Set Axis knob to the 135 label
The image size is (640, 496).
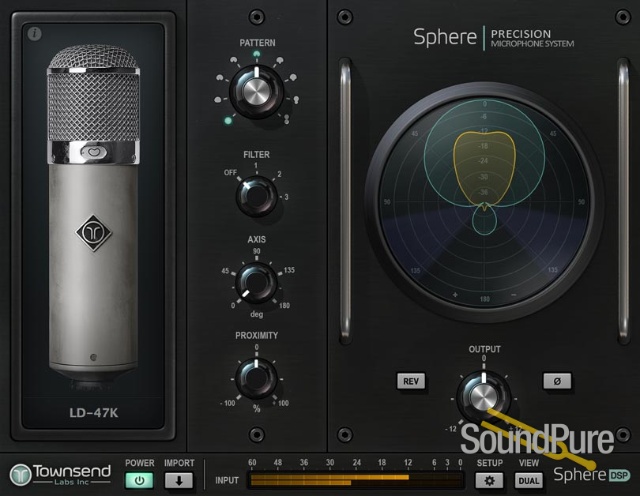pos(289,270)
